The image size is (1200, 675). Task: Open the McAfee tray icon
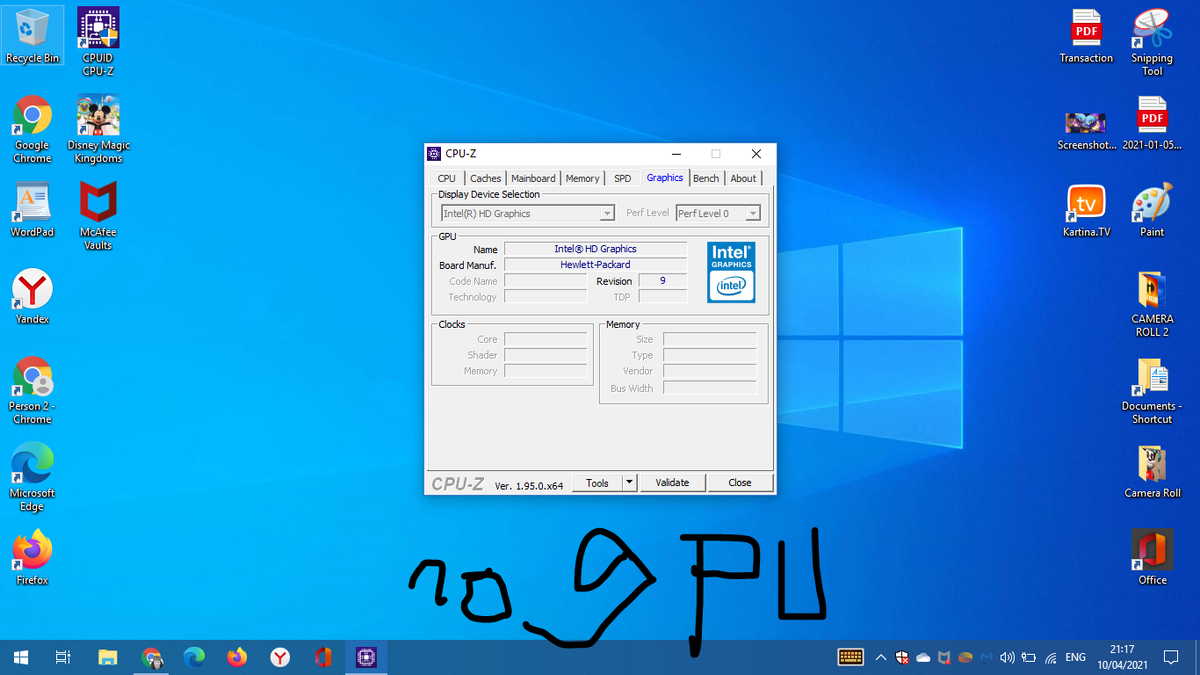(x=944, y=657)
